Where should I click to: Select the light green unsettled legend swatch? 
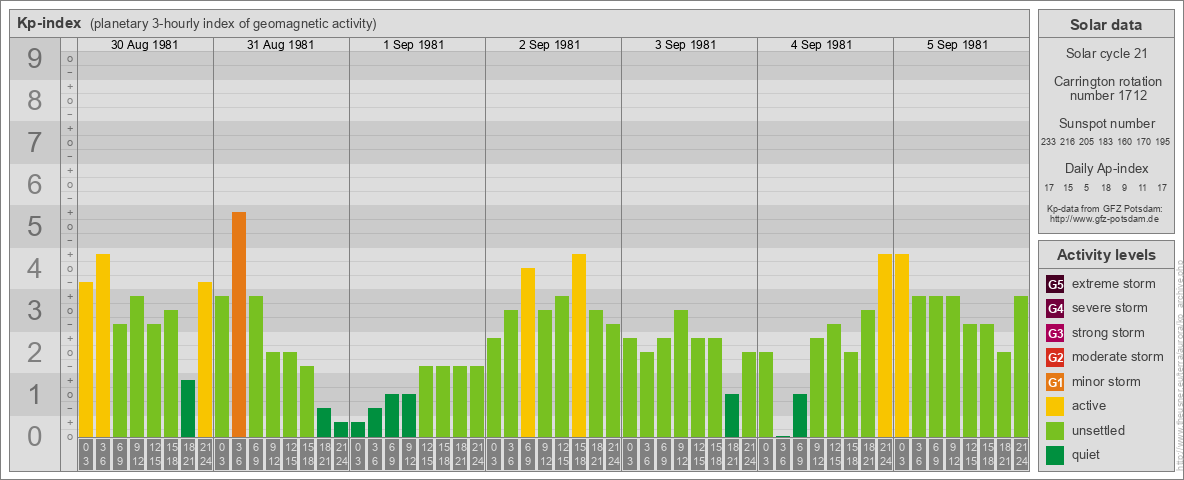1055,431
